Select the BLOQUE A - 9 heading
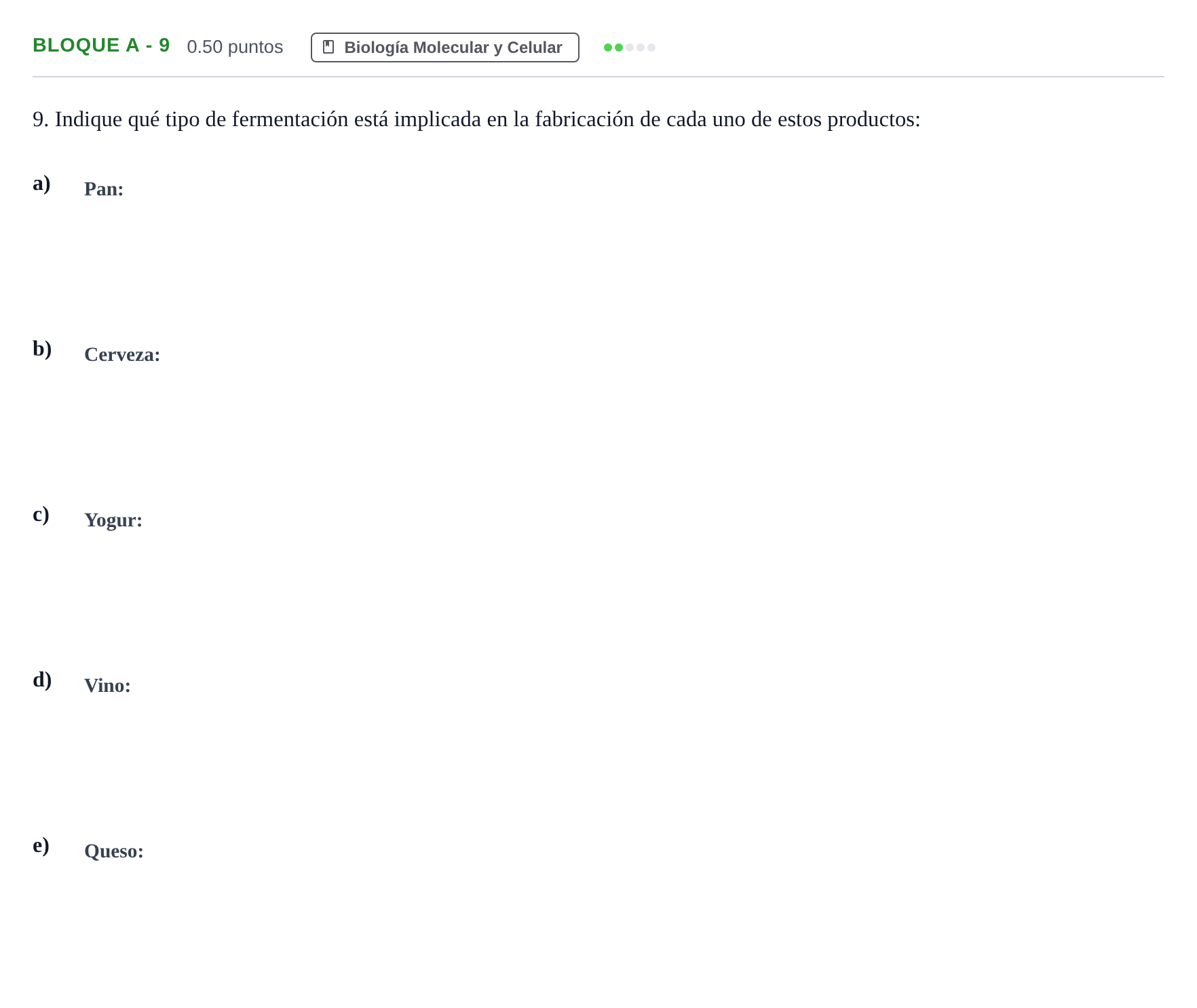The width and height of the screenshot is (1197, 1008). [x=101, y=45]
